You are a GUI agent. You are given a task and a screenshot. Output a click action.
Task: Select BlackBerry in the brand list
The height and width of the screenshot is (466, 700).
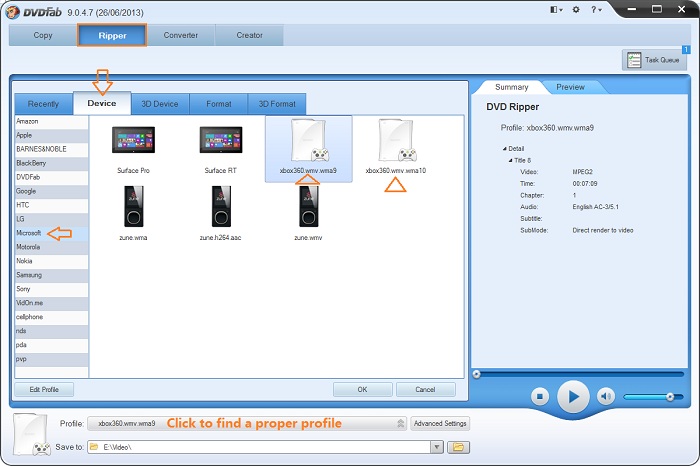click(51, 163)
